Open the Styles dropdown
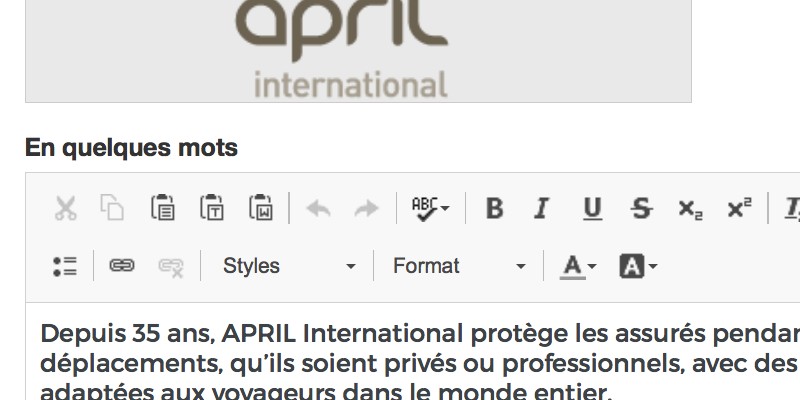The height and width of the screenshot is (400, 800). coord(288,266)
